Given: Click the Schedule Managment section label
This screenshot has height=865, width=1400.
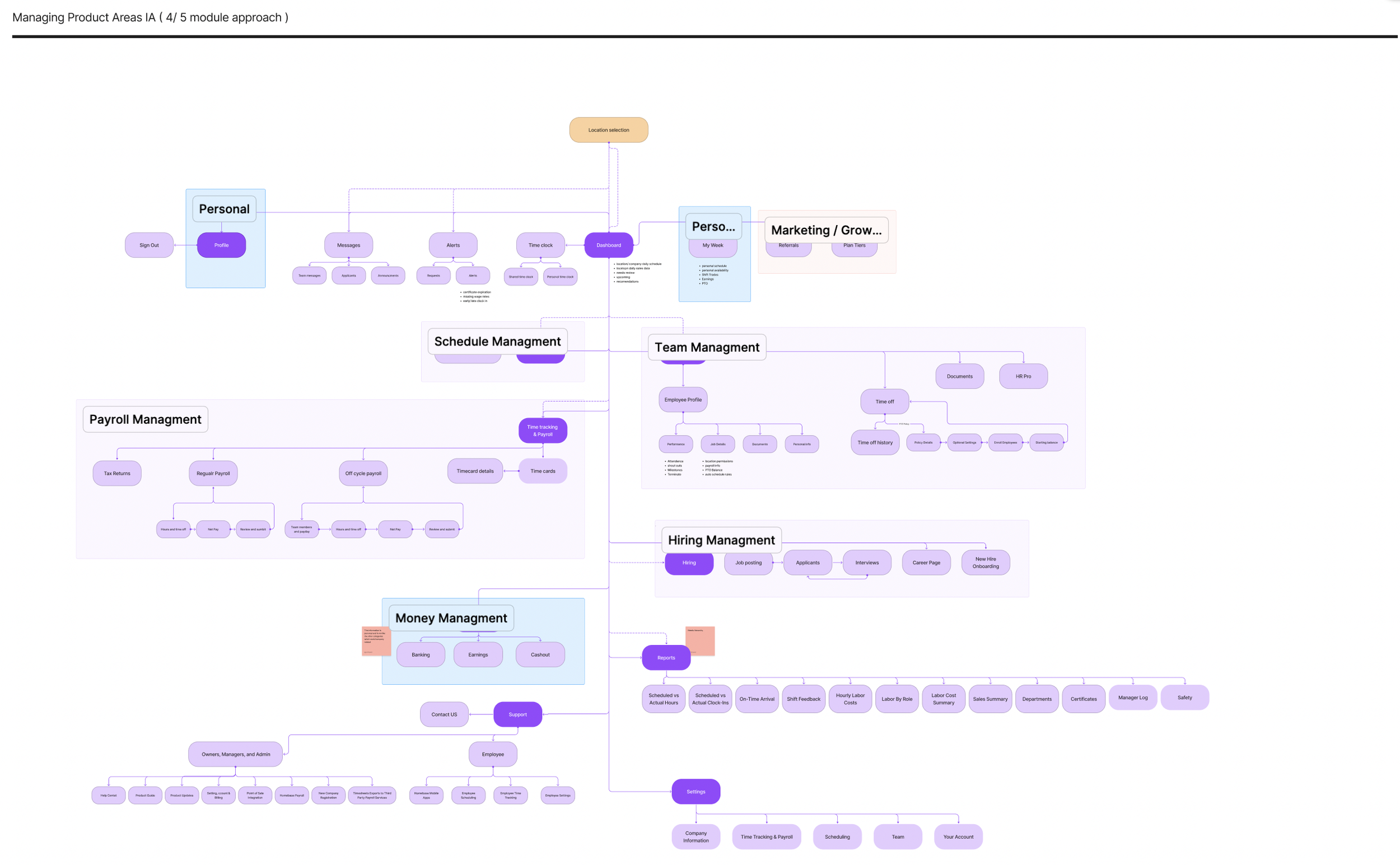Looking at the screenshot, I should click(497, 341).
